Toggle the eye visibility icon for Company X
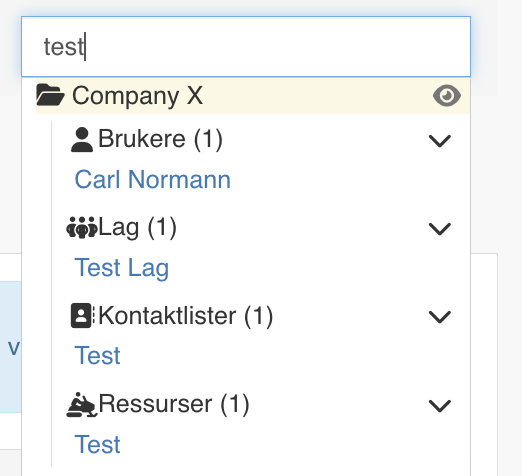This screenshot has width=522, height=476. [447, 96]
